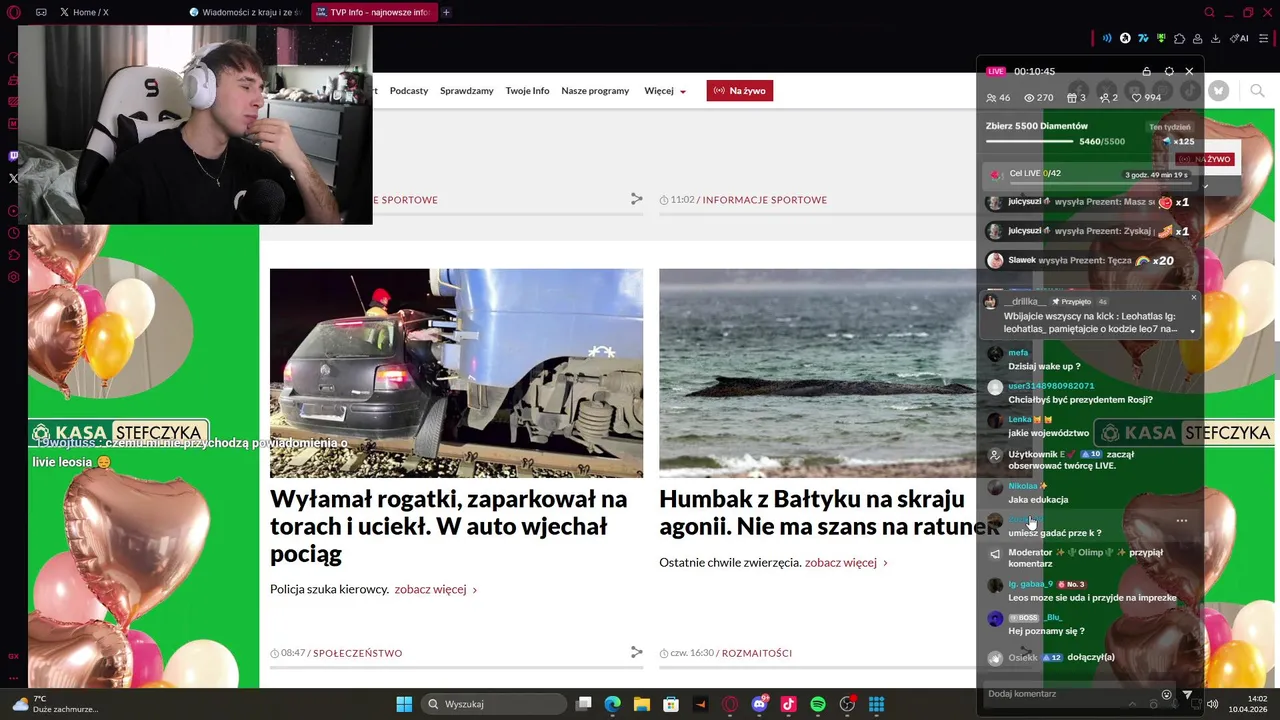Open the Twoje Info menu item
1280x720 pixels.
(527, 91)
